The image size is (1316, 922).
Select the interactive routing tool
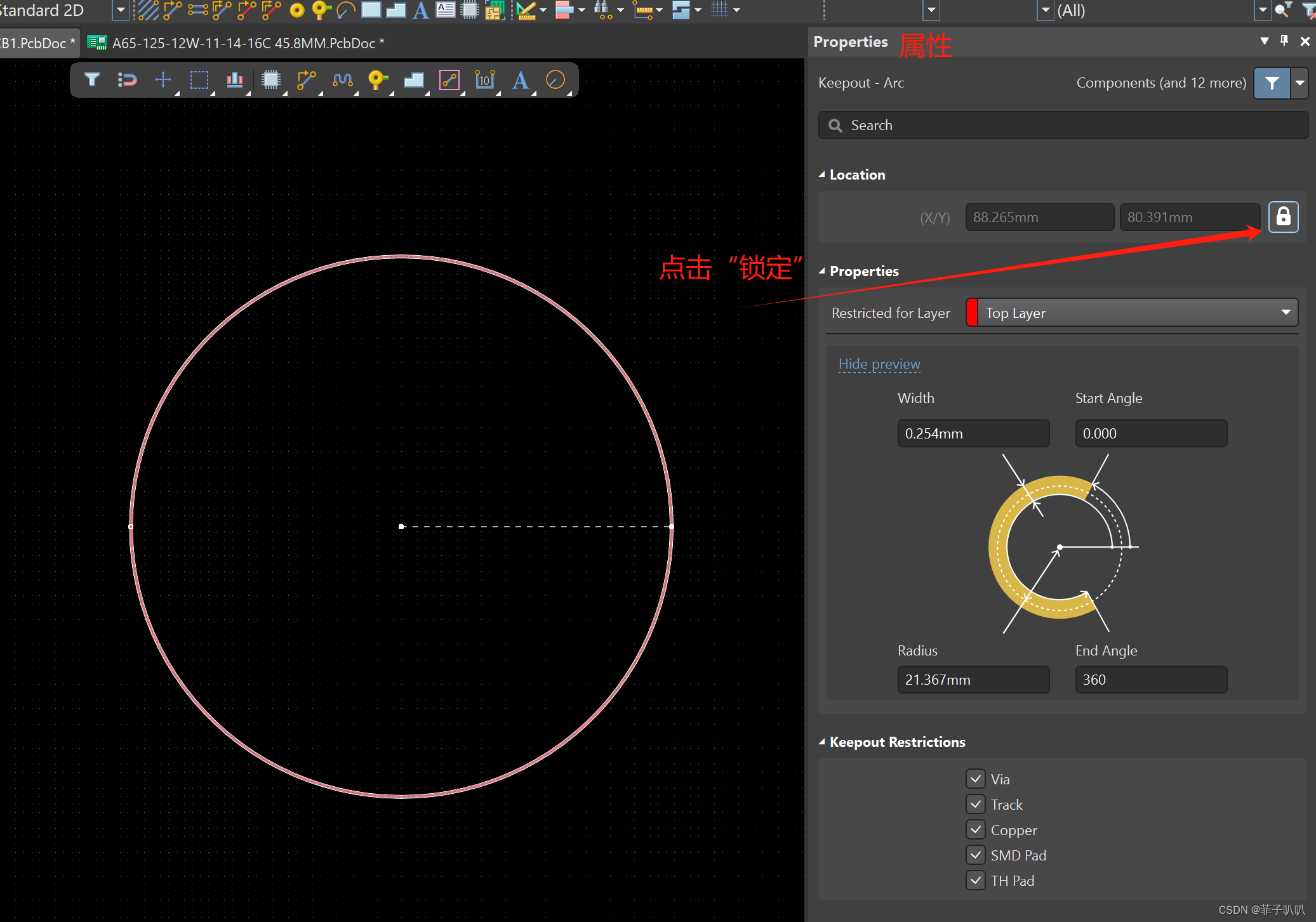click(x=306, y=80)
